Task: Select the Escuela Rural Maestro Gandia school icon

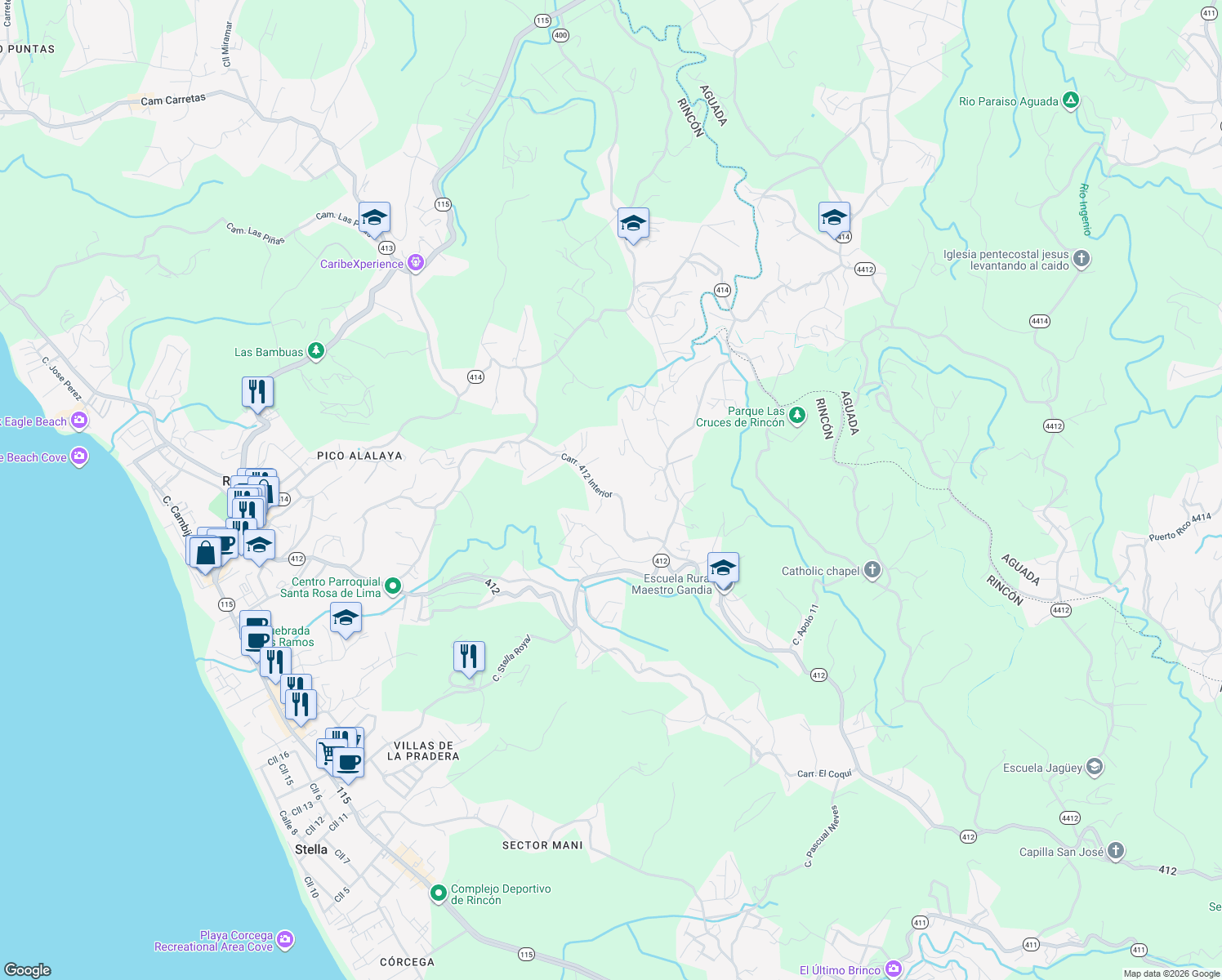Action: pos(724,568)
